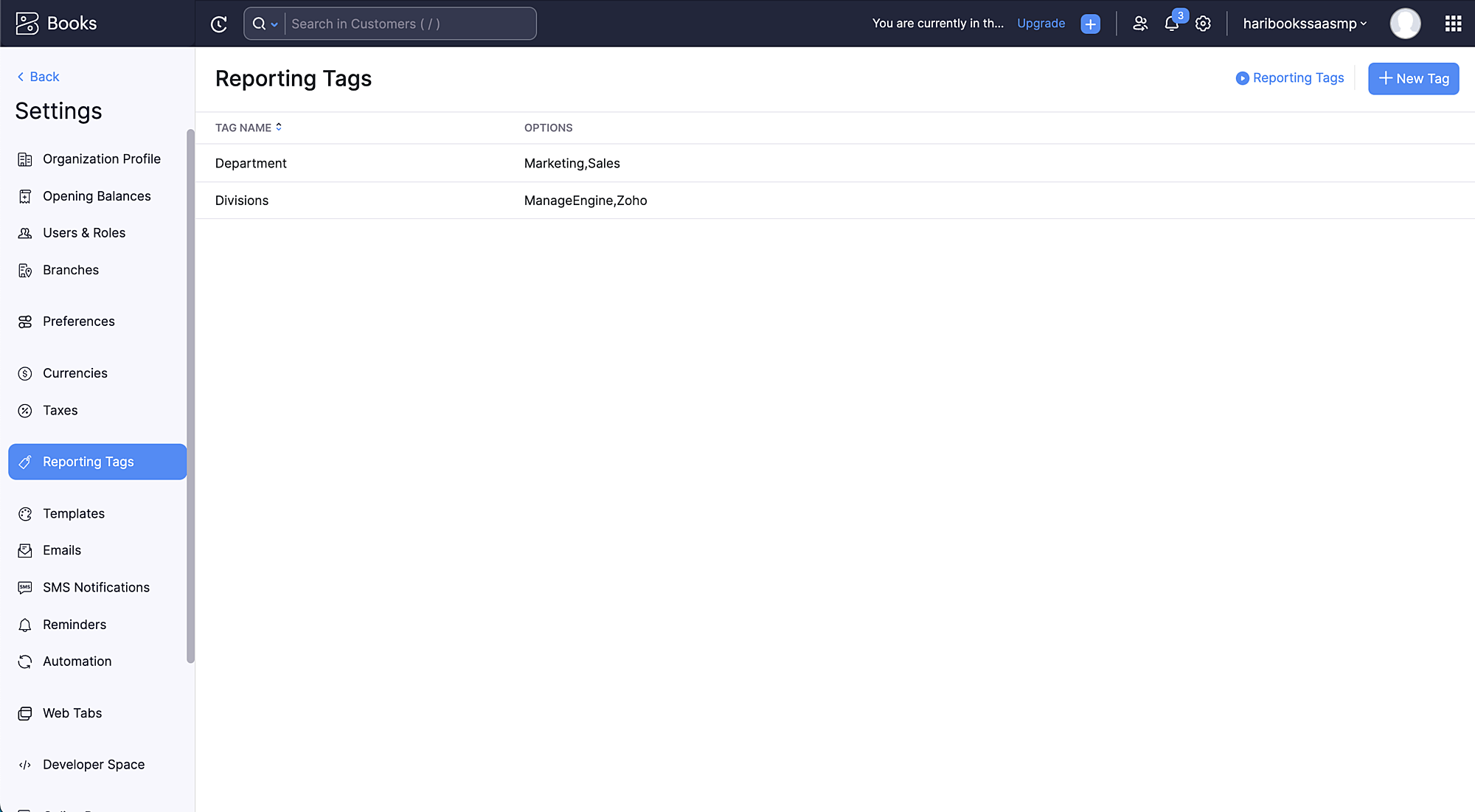The height and width of the screenshot is (812, 1475).
Task: Click the Zoho Books logo icon
Action: click(x=27, y=24)
